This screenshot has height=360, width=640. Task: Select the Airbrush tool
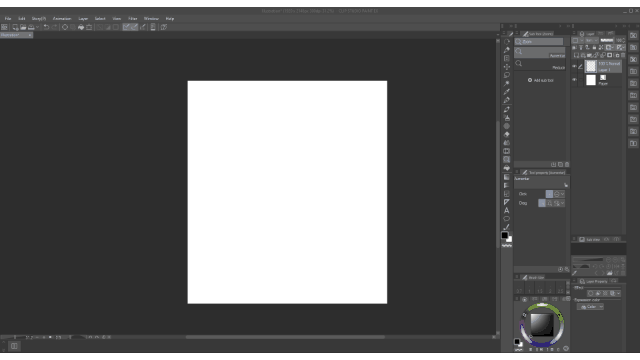coord(507,118)
